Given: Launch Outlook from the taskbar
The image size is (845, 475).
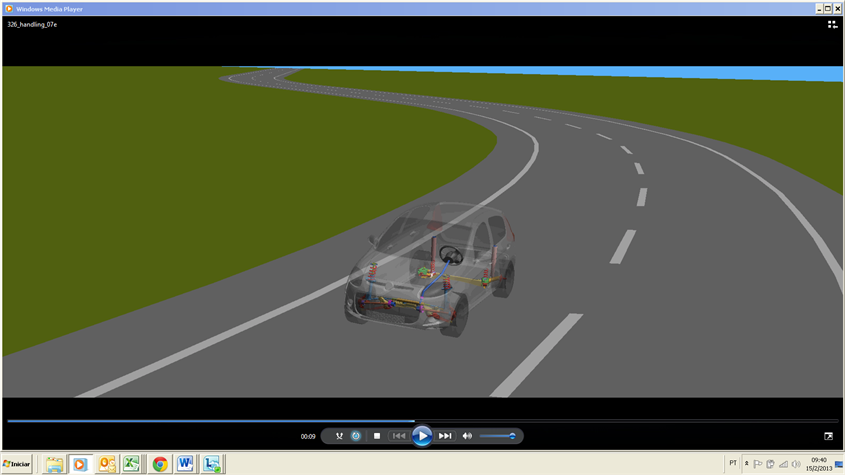Looking at the screenshot, I should [x=106, y=464].
